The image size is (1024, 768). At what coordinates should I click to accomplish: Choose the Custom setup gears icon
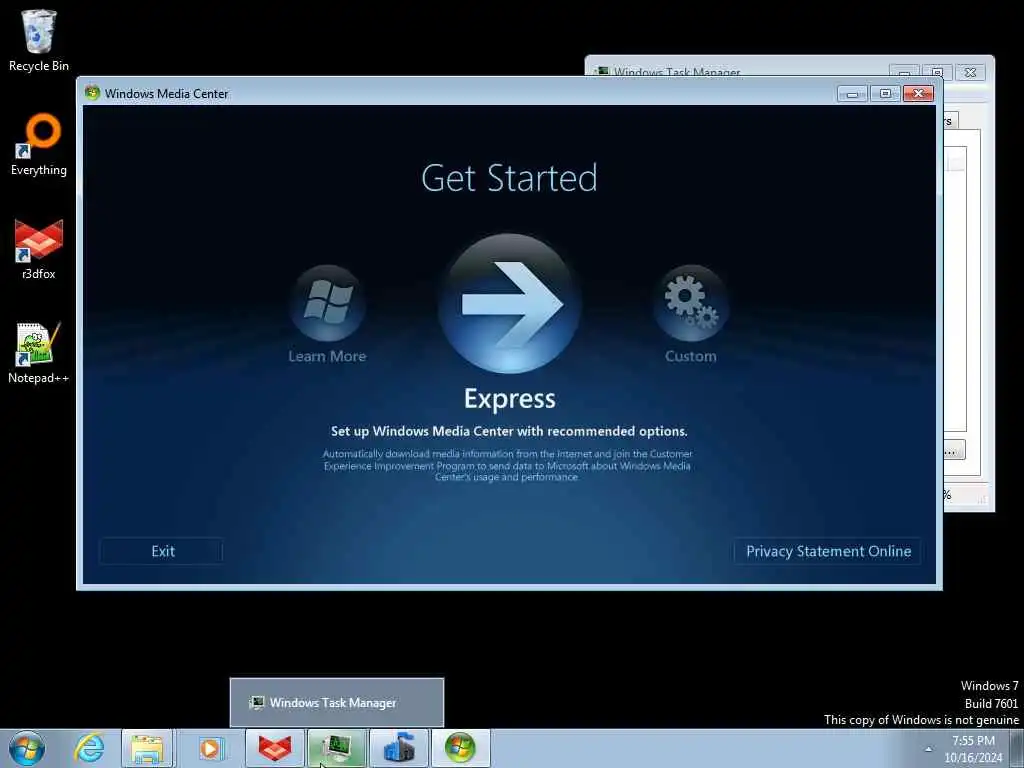click(691, 303)
